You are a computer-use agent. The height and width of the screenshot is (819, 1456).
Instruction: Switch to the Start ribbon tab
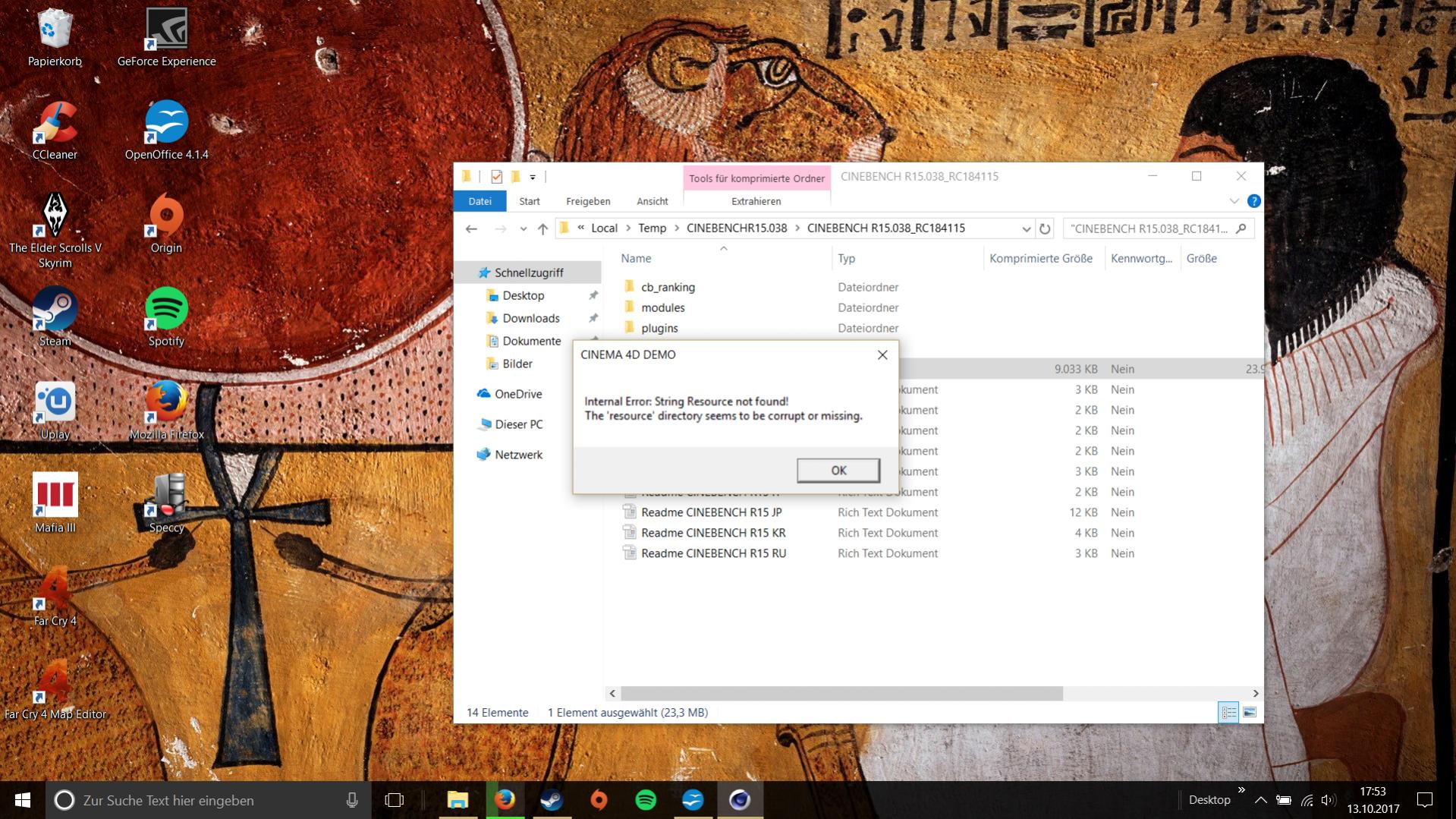pos(530,201)
